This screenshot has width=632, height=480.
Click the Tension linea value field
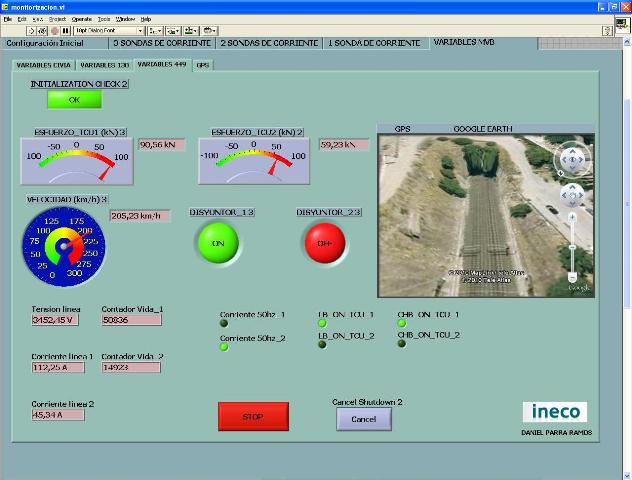point(55,320)
